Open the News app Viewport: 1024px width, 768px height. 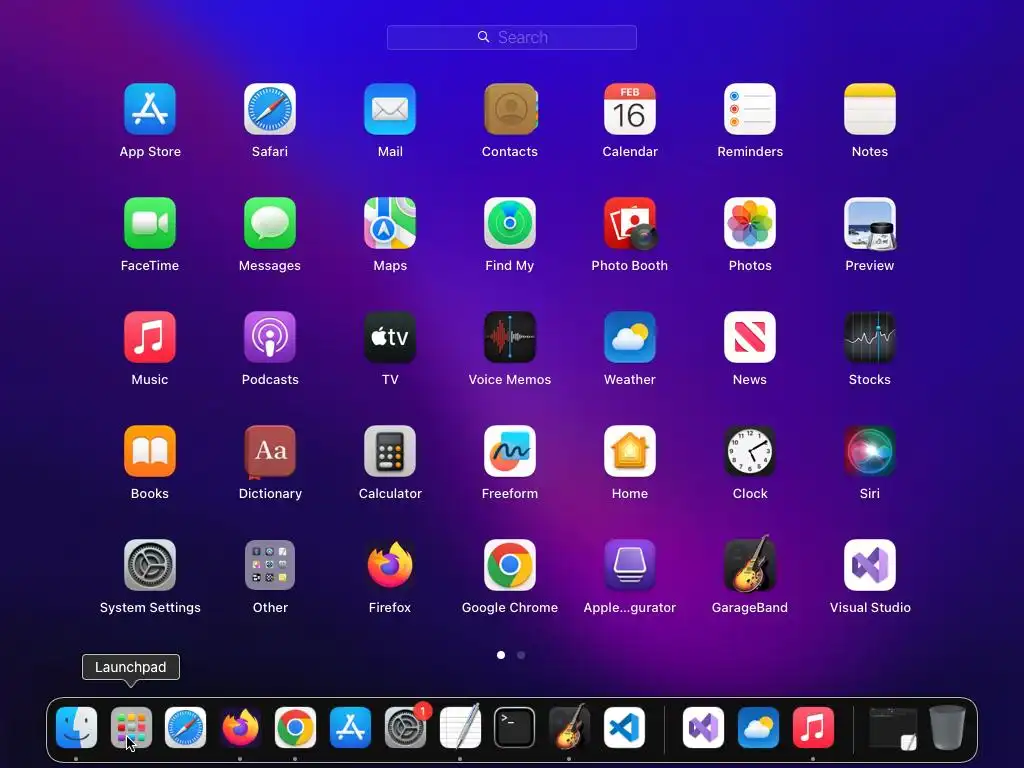[750, 337]
